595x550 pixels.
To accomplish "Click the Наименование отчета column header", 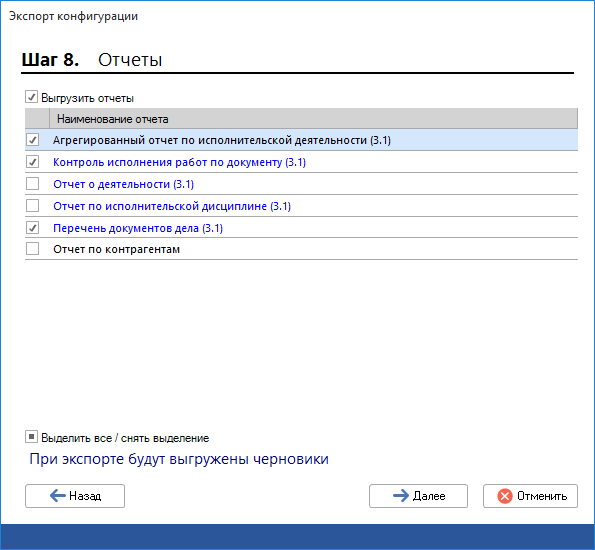I will pos(313,119).
